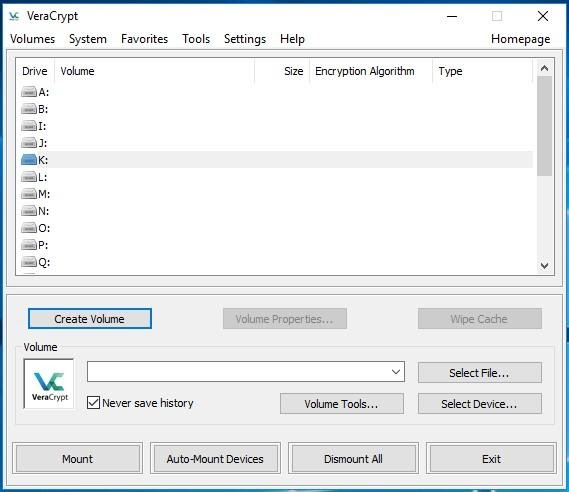This screenshot has height=492, width=569.
Task: Click the drive icon for J:
Action: click(x=29, y=143)
